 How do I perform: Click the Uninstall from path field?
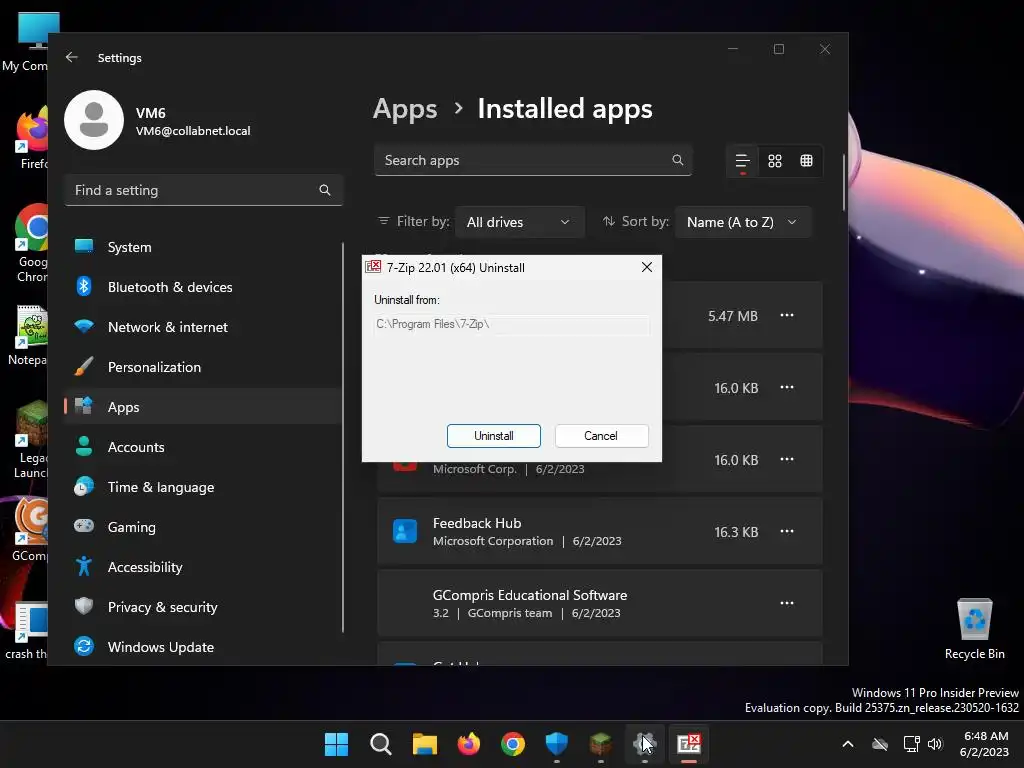[511, 324]
